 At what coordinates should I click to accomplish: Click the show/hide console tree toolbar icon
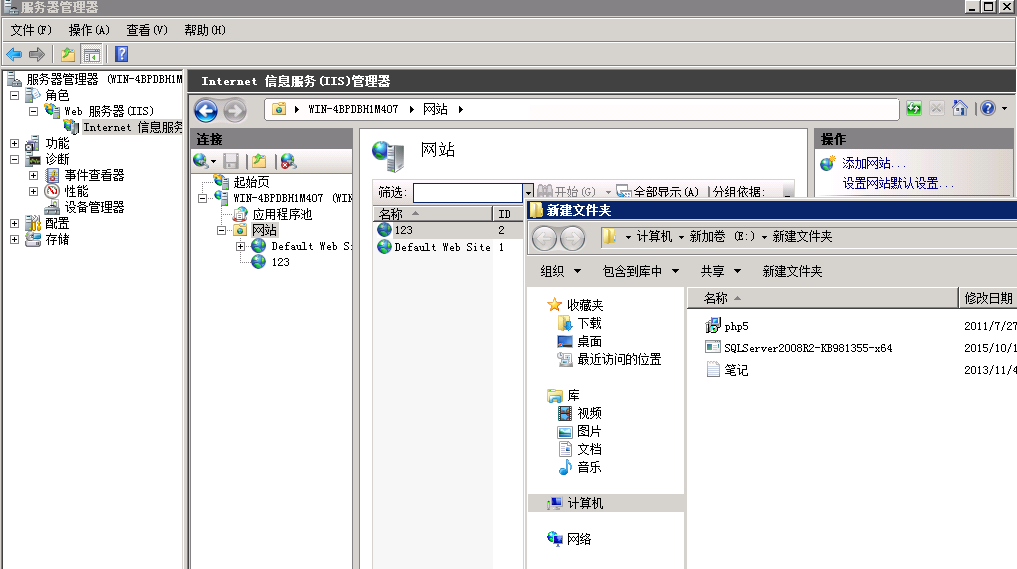[91, 54]
